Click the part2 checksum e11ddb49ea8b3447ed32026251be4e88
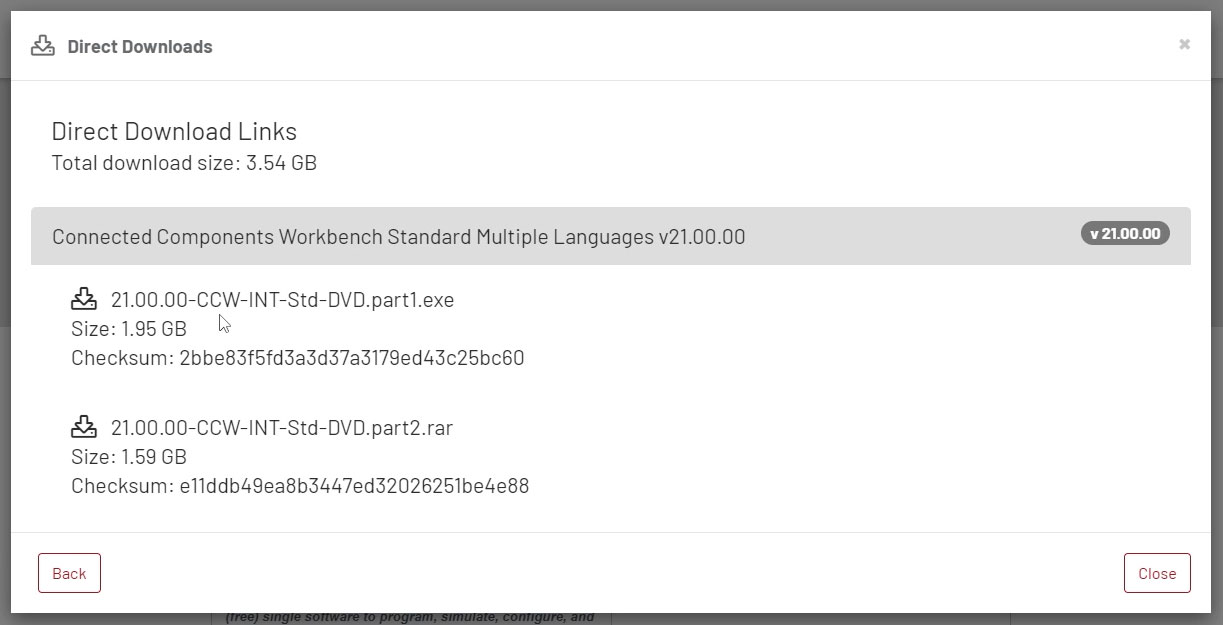 354,486
